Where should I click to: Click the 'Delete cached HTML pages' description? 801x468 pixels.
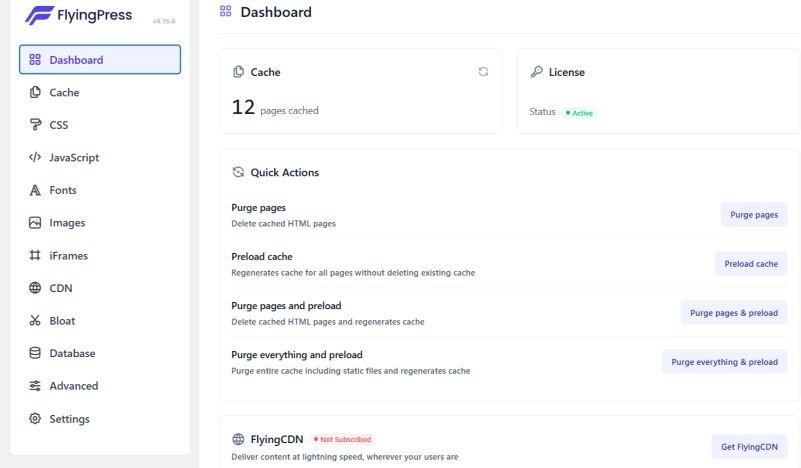284,223
